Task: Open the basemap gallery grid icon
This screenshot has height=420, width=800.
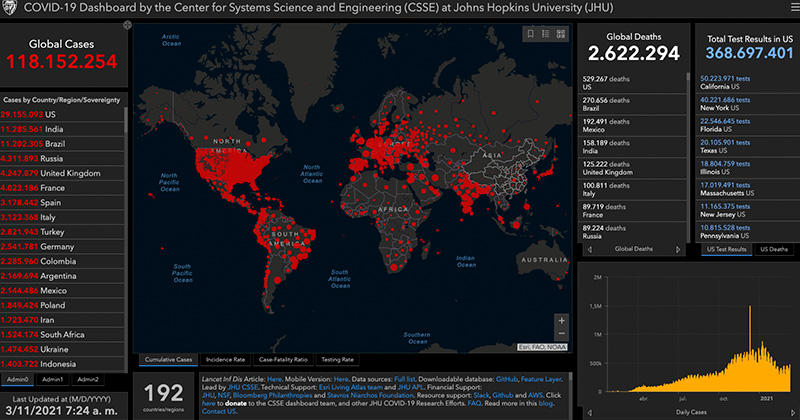Action: 563,34
